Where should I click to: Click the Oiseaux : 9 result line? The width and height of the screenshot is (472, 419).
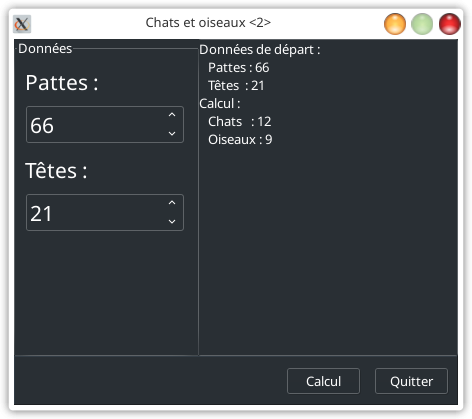[240, 140]
